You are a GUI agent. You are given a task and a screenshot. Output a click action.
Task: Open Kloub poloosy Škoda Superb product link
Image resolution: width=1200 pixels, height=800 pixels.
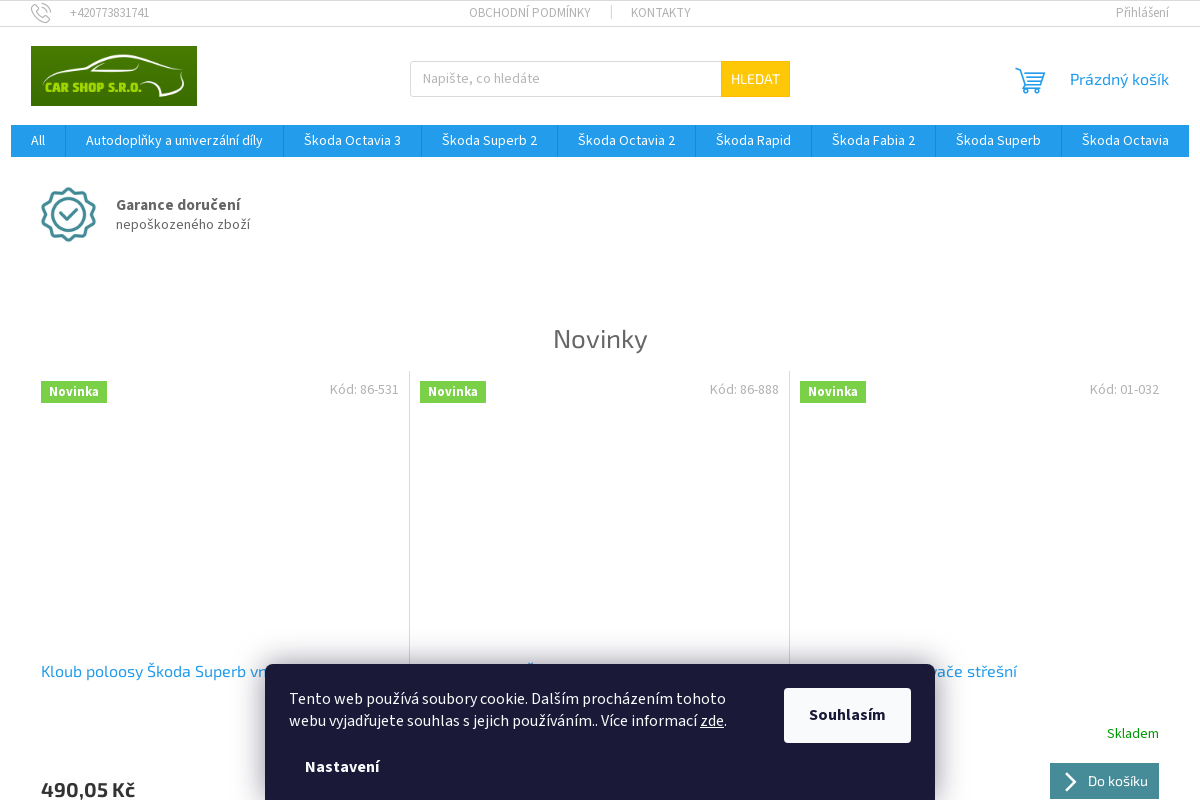point(152,672)
